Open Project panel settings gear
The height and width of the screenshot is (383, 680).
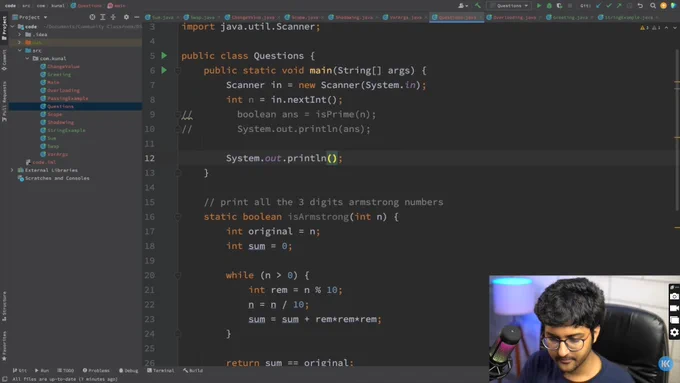pos(126,17)
